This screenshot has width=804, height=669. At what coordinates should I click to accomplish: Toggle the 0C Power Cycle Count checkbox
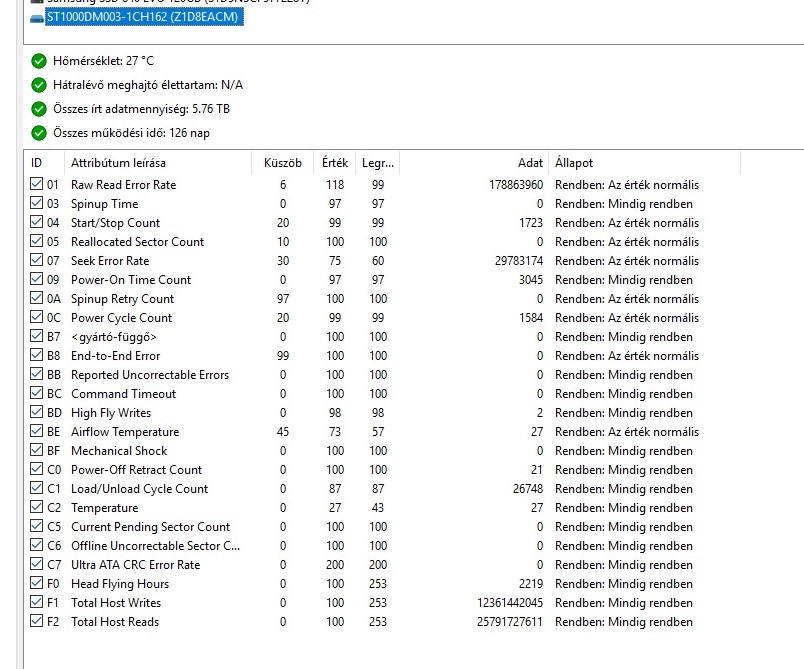pyautogui.click(x=36, y=316)
